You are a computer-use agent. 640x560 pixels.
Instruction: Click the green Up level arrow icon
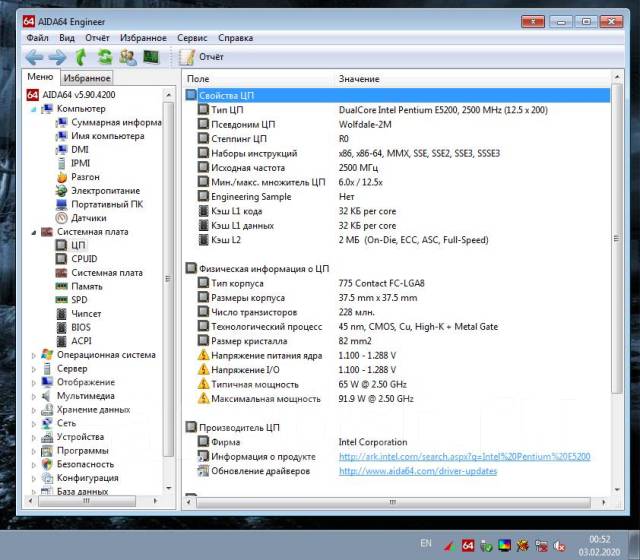(x=80, y=57)
